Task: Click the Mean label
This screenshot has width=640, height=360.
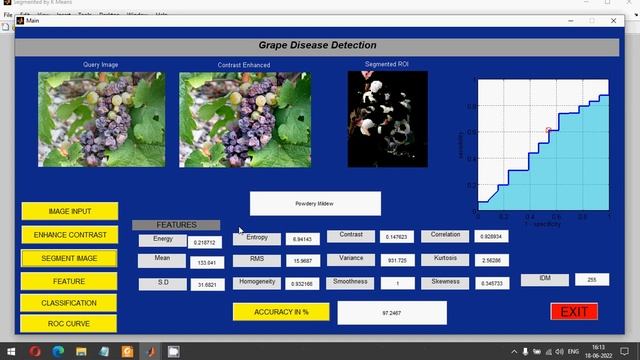Action: (x=162, y=261)
